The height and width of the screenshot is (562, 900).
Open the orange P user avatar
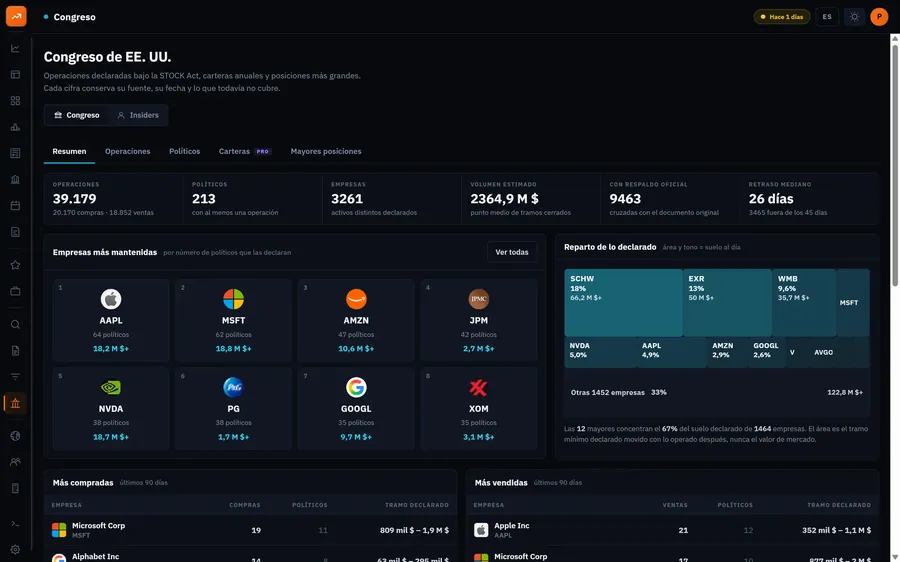[x=879, y=17]
